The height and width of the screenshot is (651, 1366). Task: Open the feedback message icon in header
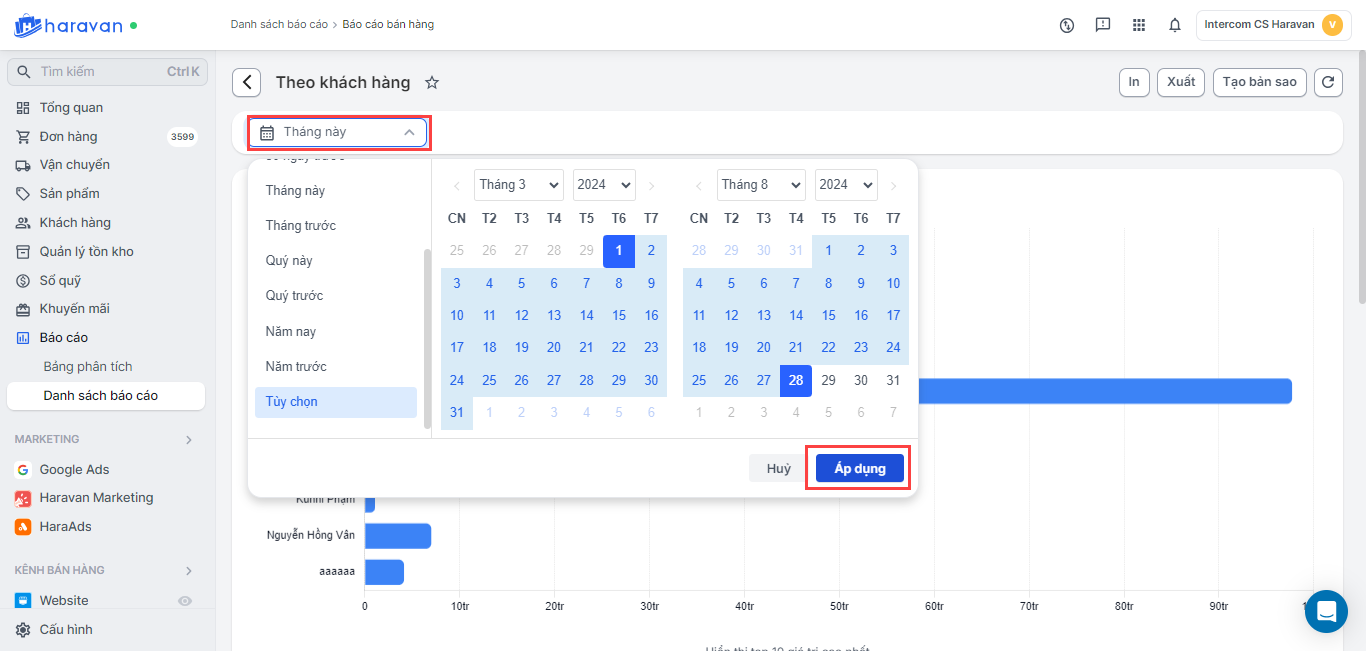coord(1103,25)
